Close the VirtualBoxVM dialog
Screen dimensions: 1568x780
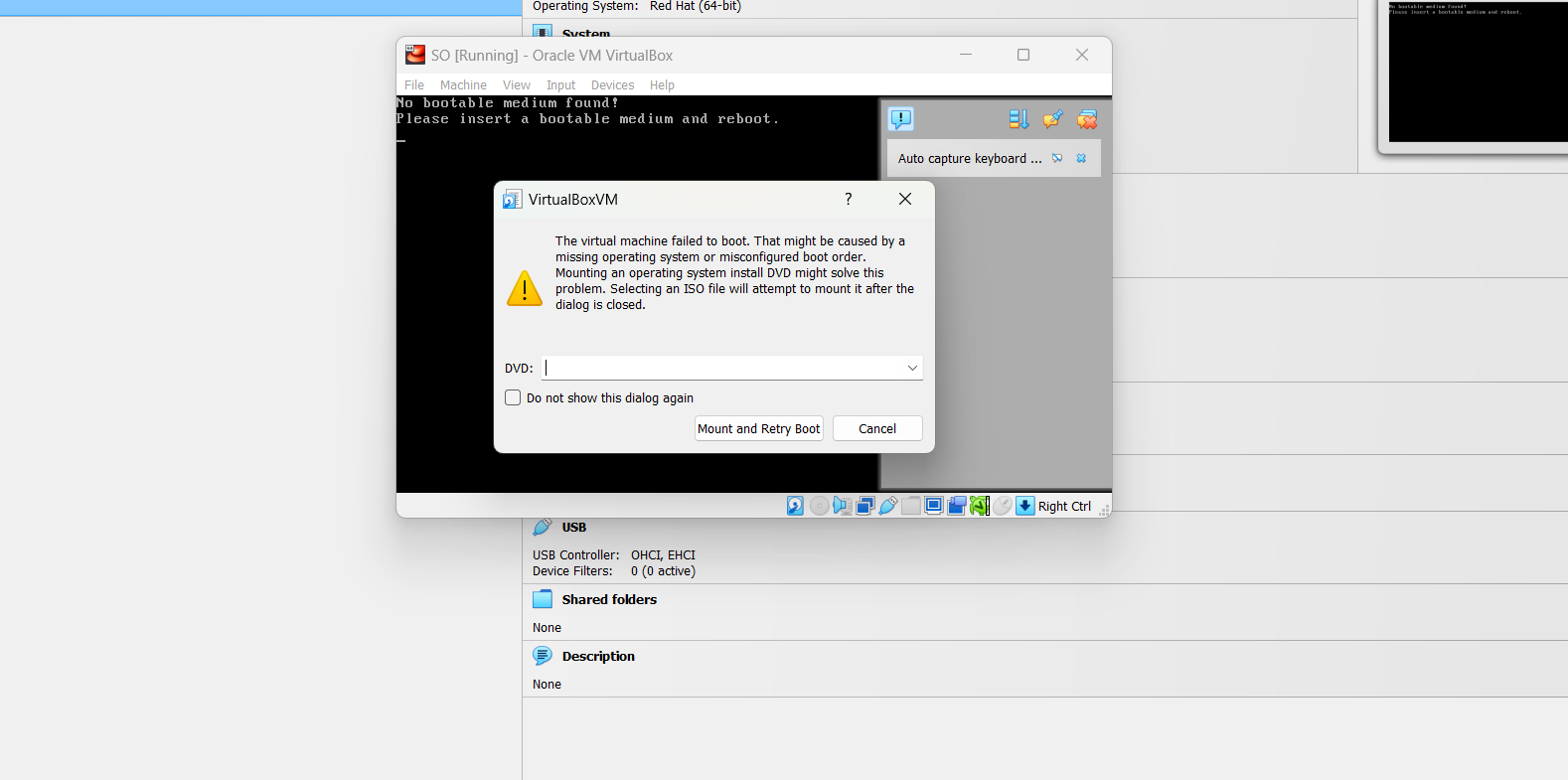click(x=905, y=199)
